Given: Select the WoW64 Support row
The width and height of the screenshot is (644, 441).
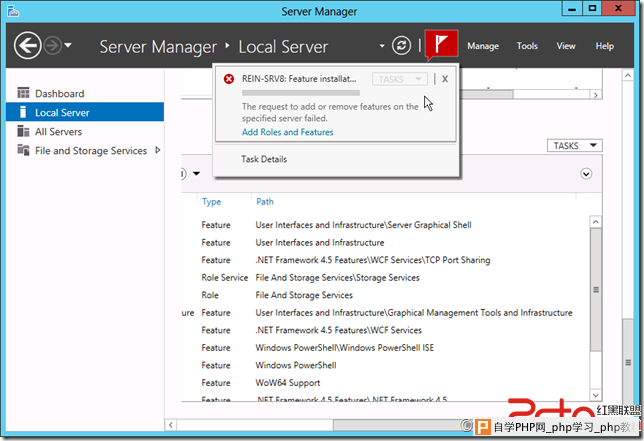Looking at the screenshot, I should click(x=385, y=383).
